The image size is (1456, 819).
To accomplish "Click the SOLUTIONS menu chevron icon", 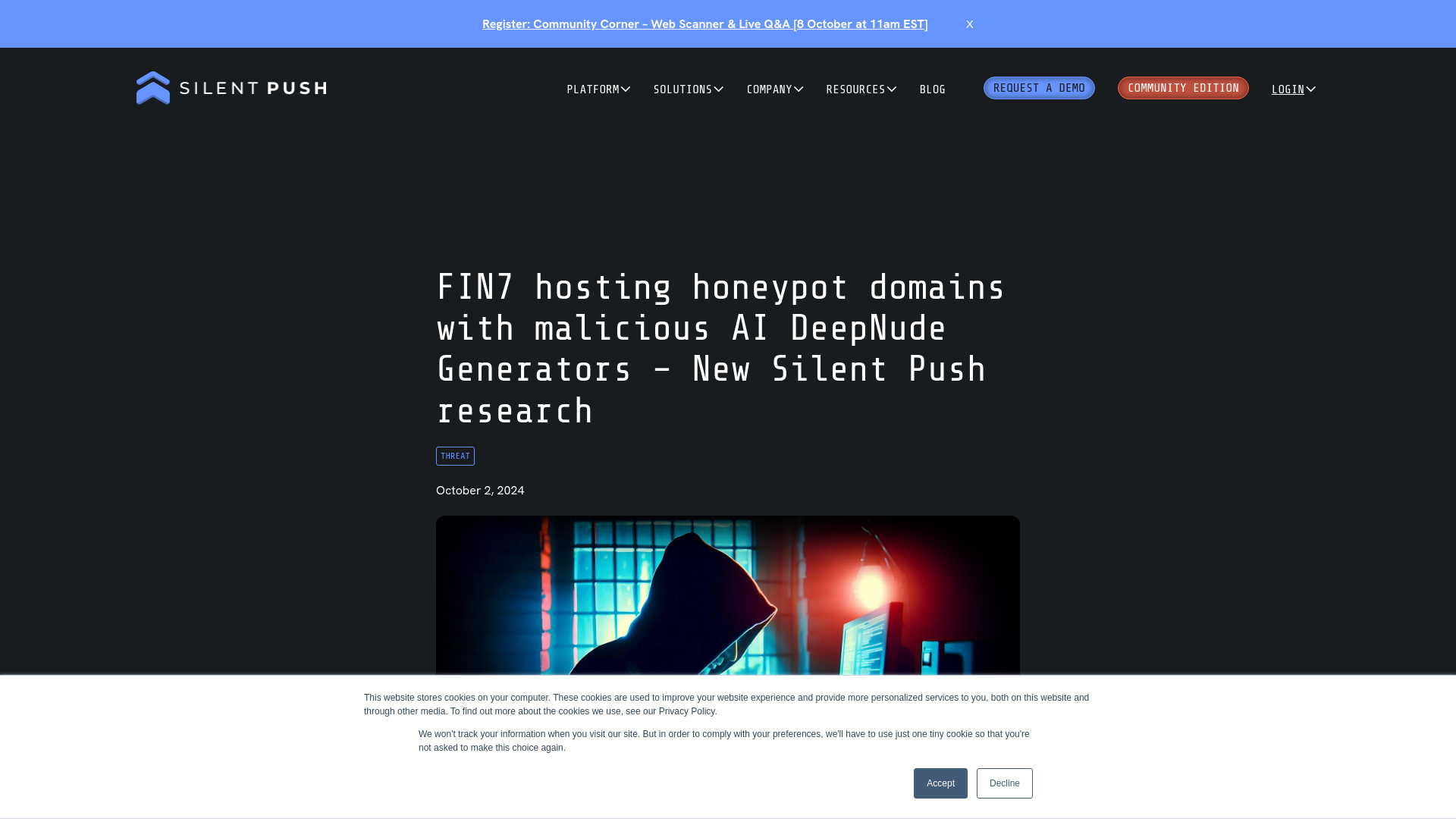I will [x=718, y=88].
